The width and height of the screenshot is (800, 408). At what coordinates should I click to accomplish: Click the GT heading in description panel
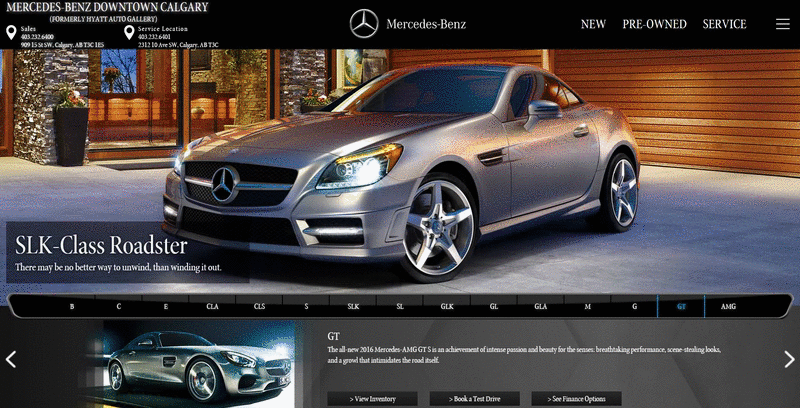334,337
